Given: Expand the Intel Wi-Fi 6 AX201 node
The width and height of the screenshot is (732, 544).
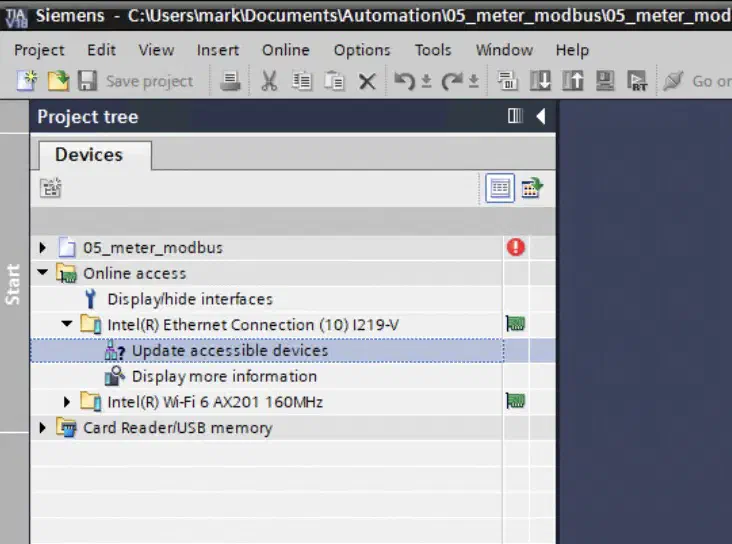Looking at the screenshot, I should 67,402.
